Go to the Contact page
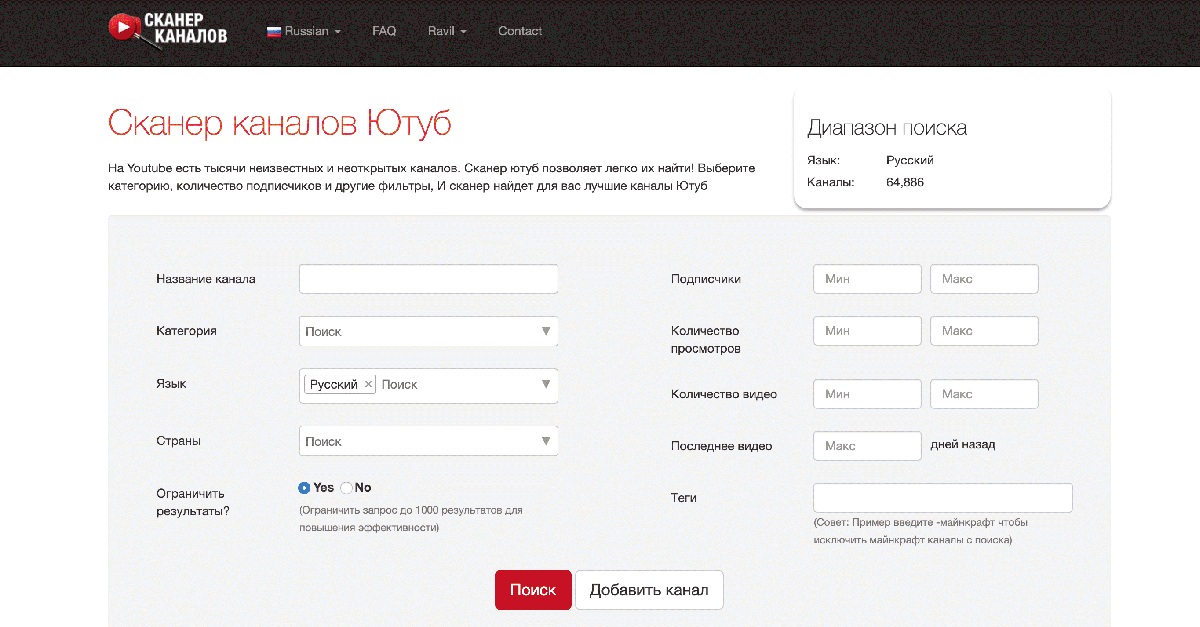 (x=520, y=31)
